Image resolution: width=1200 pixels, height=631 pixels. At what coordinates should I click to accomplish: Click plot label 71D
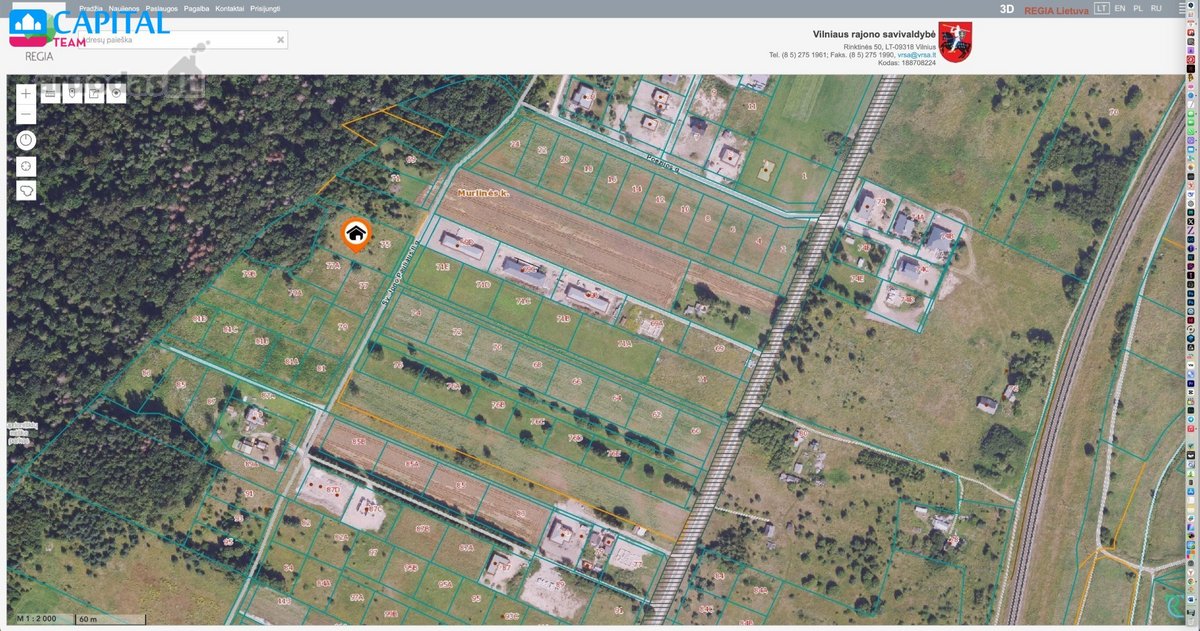[x=484, y=284]
